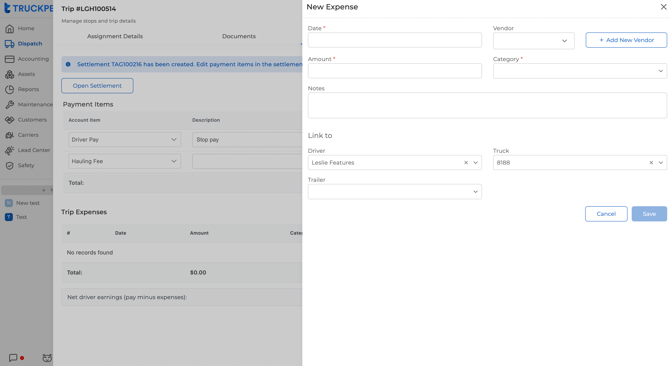670x366 pixels.
Task: Click Add New Vendor button
Action: 626,40
